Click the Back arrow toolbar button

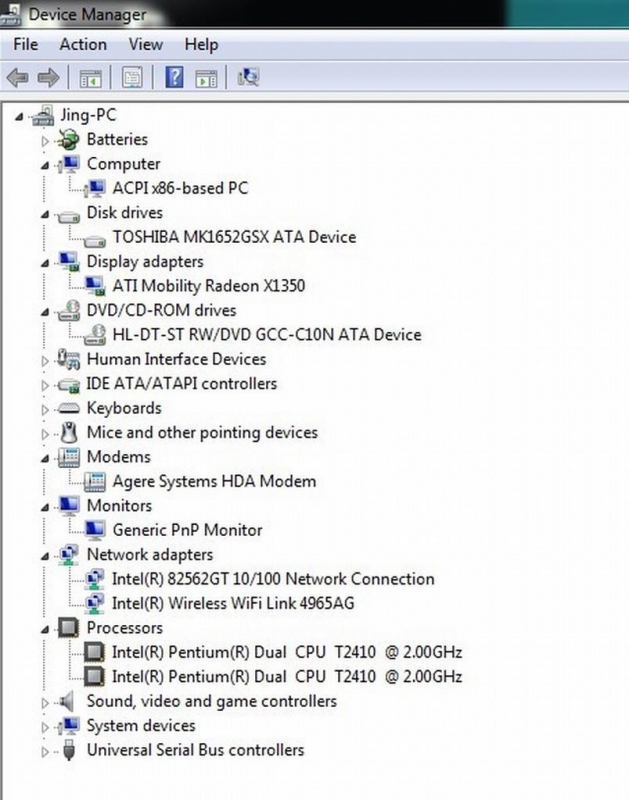click(x=17, y=77)
